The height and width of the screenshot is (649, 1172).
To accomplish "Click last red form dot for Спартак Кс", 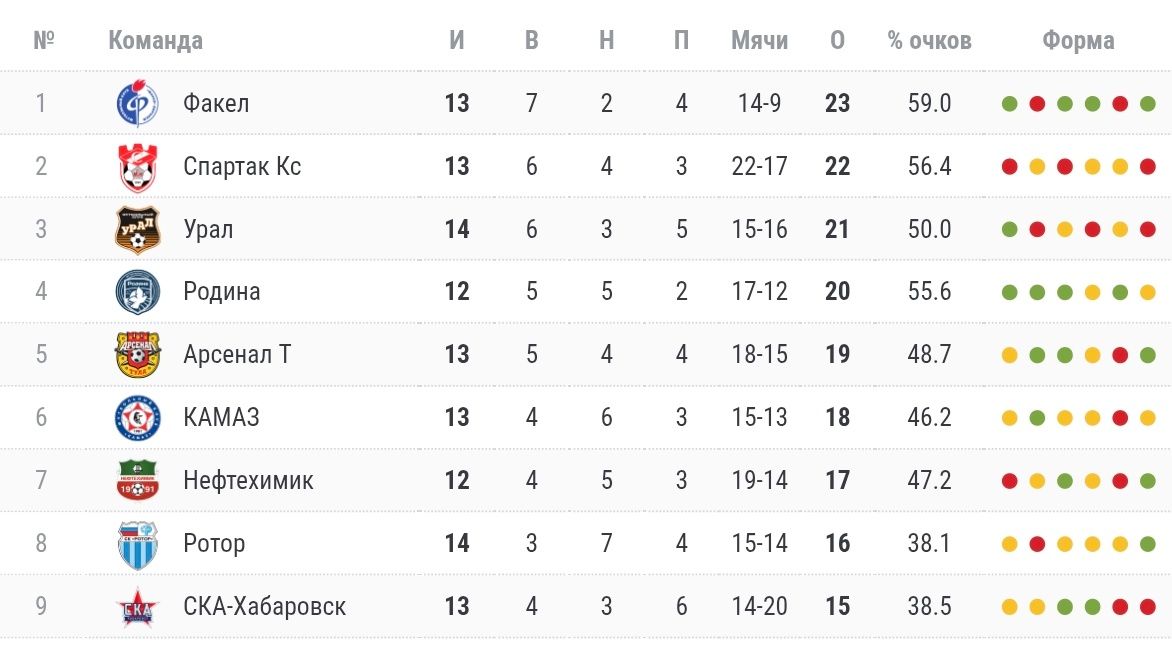I will (x=1148, y=166).
